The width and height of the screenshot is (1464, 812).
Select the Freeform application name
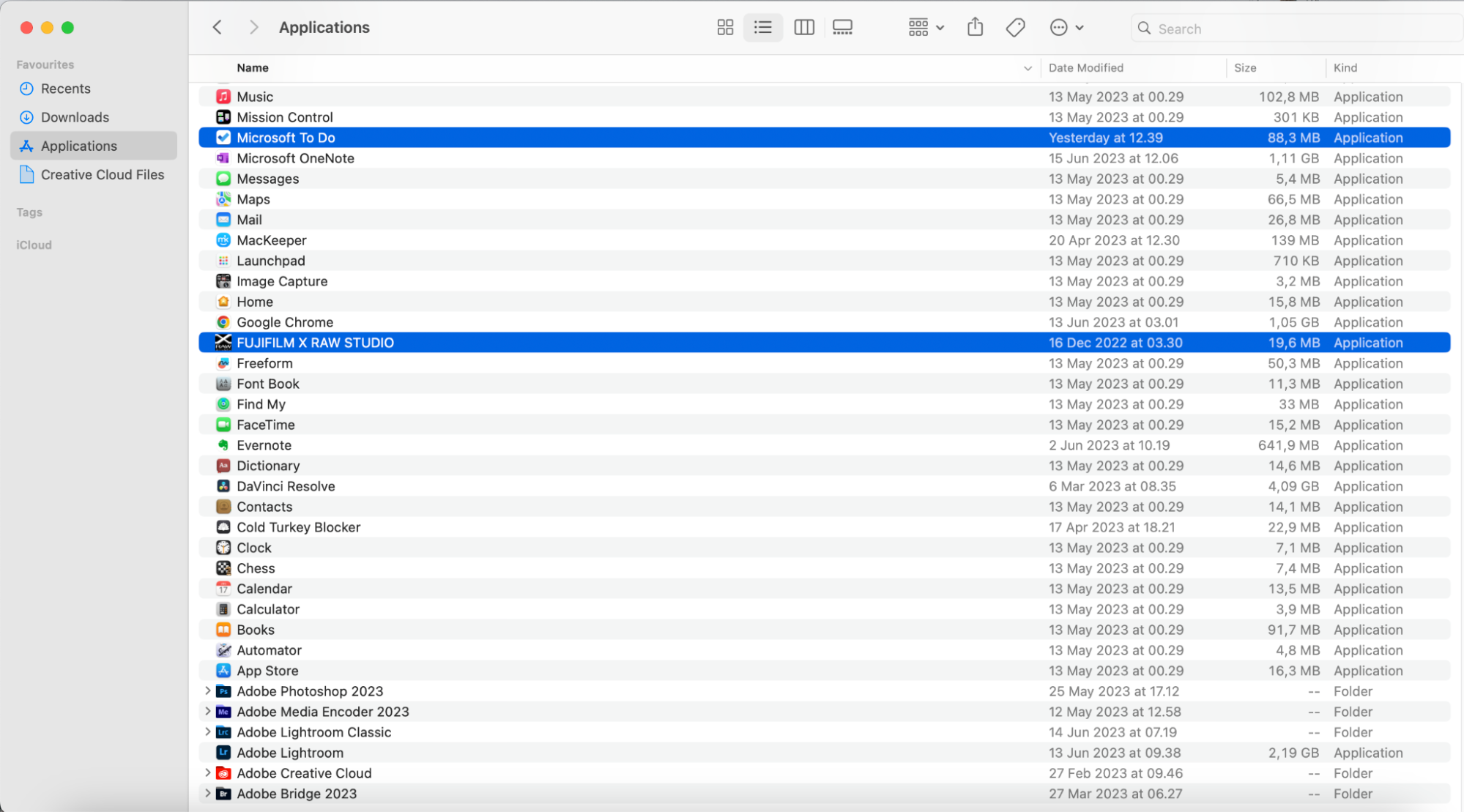(264, 363)
